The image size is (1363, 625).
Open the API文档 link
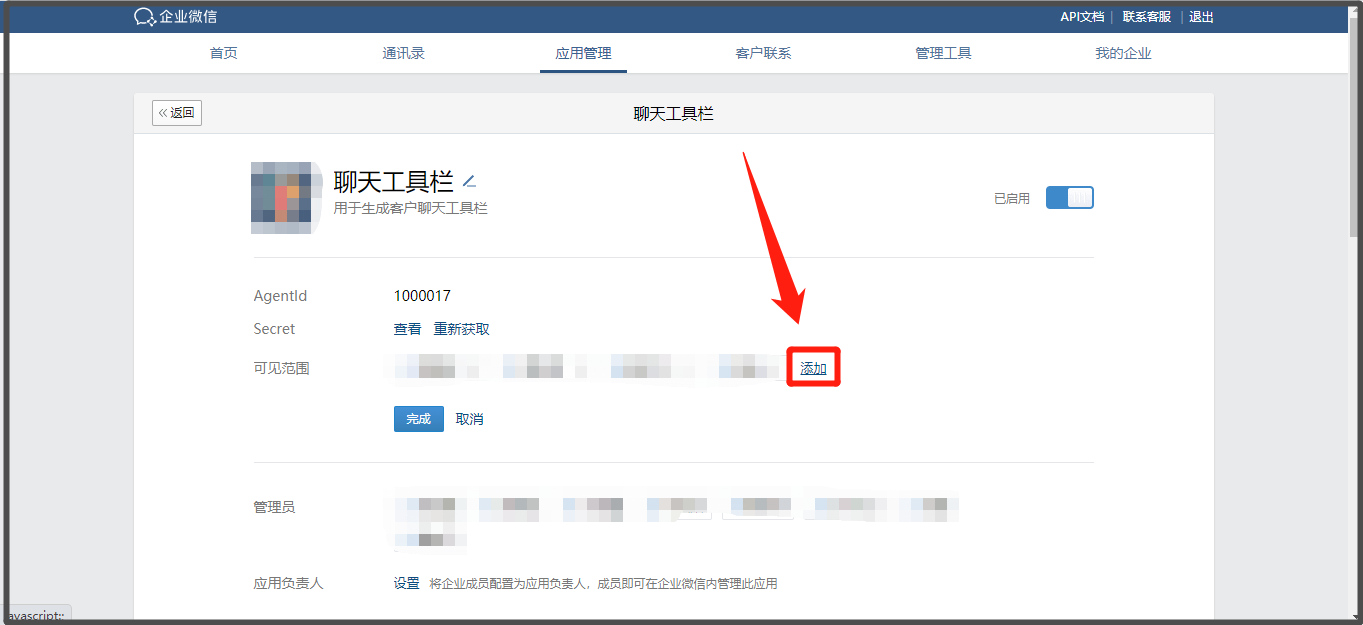point(1082,17)
